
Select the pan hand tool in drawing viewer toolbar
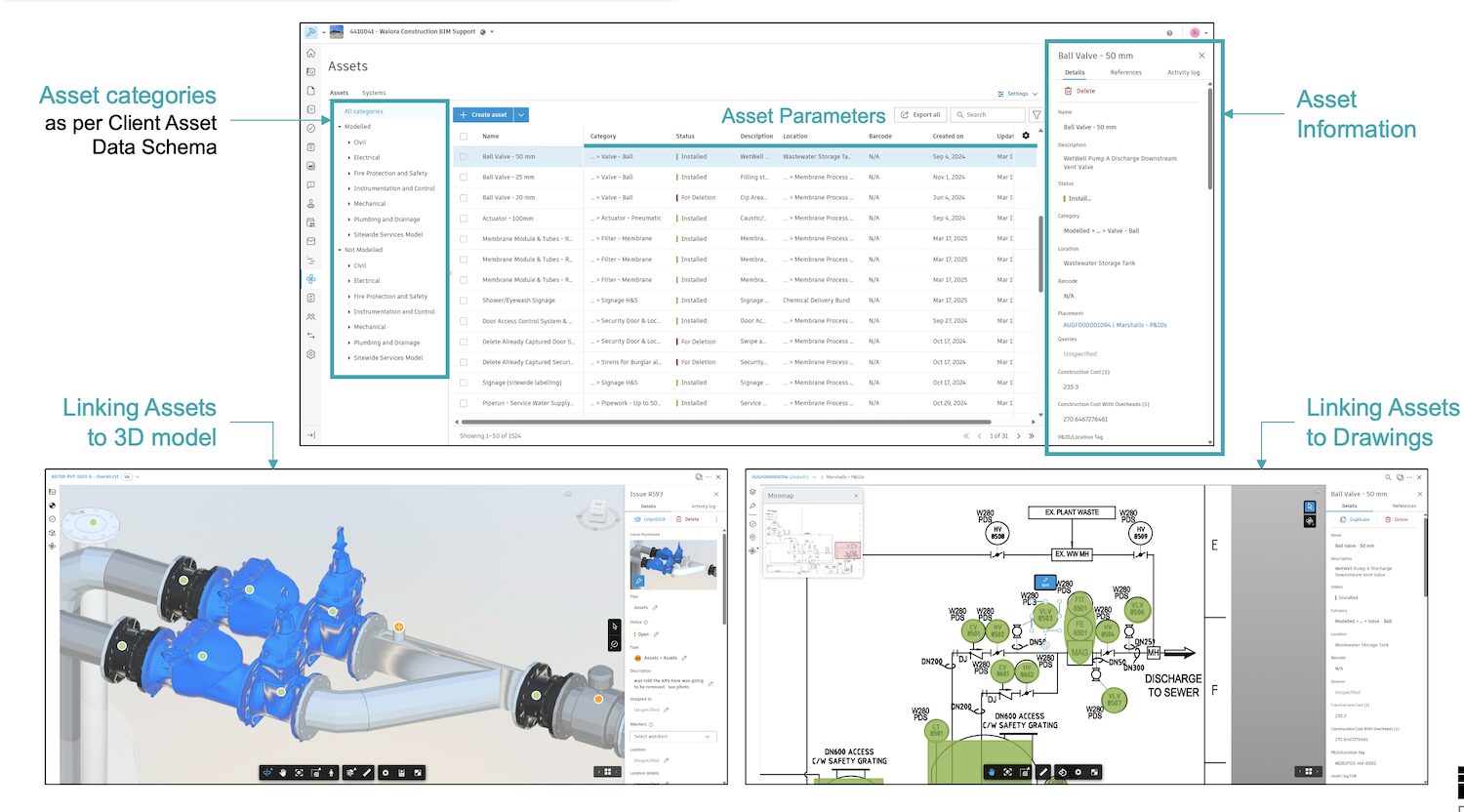pyautogui.click(x=992, y=772)
